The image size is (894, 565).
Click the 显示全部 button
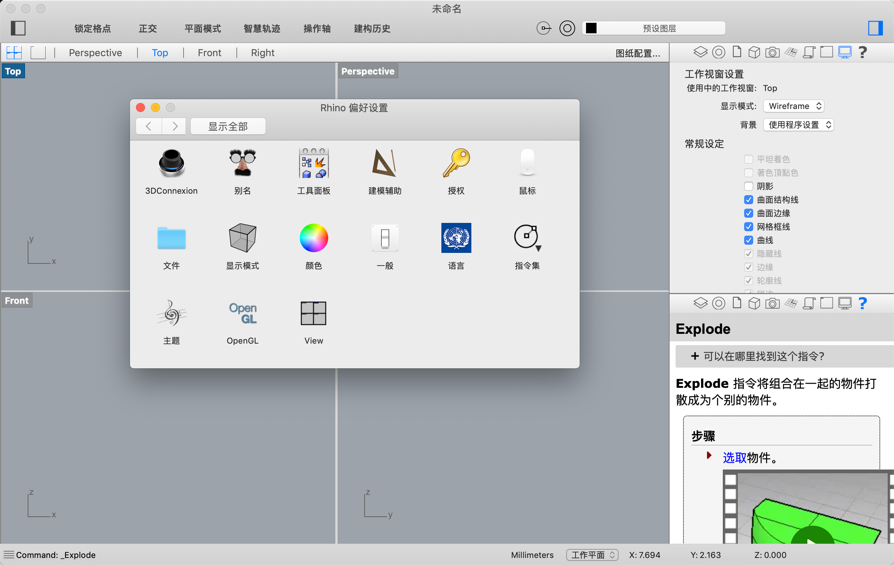pos(228,126)
